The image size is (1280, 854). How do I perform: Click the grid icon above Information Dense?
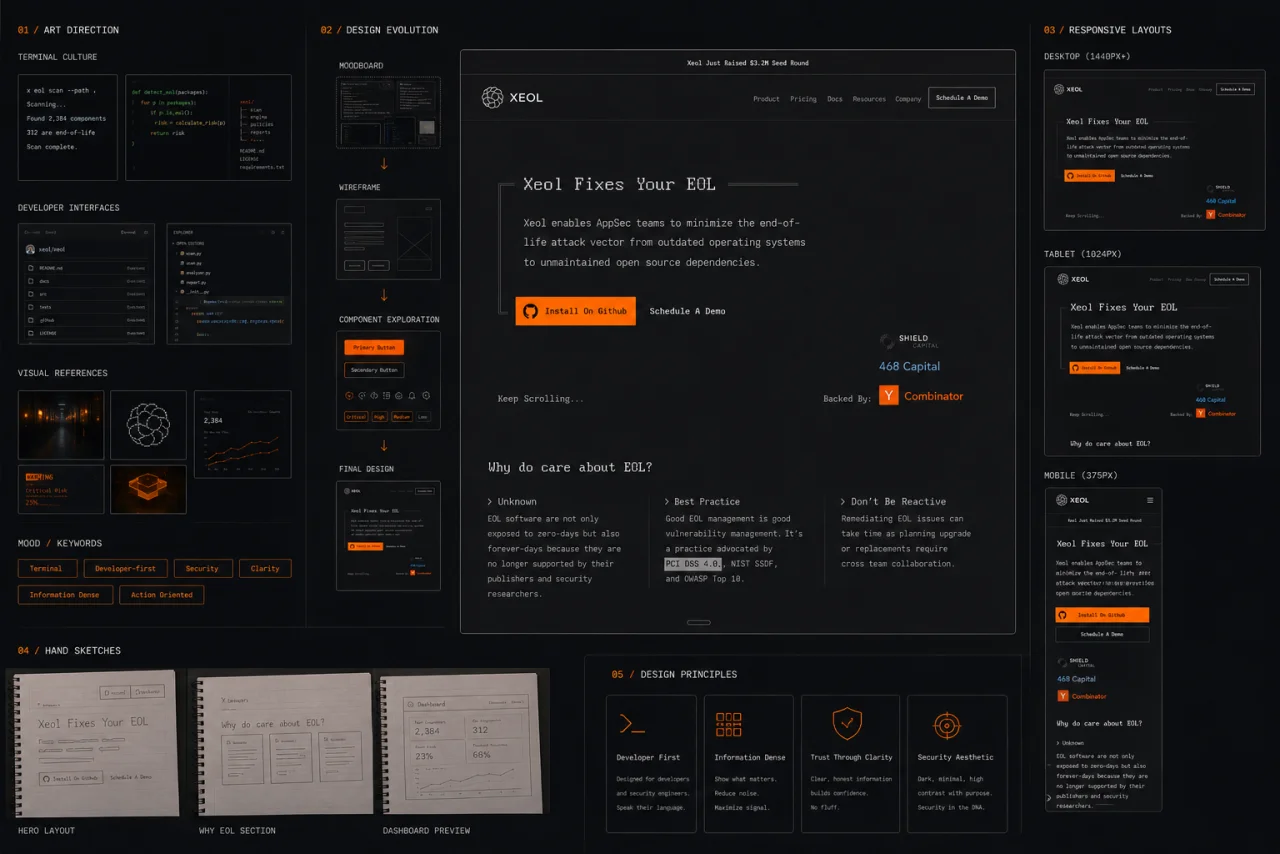729,724
